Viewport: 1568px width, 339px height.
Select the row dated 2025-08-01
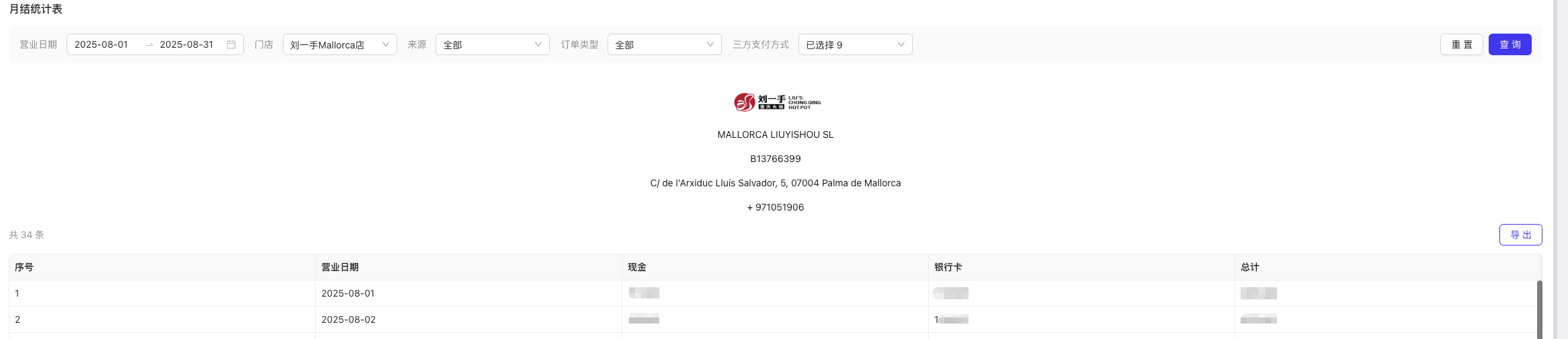coord(775,293)
